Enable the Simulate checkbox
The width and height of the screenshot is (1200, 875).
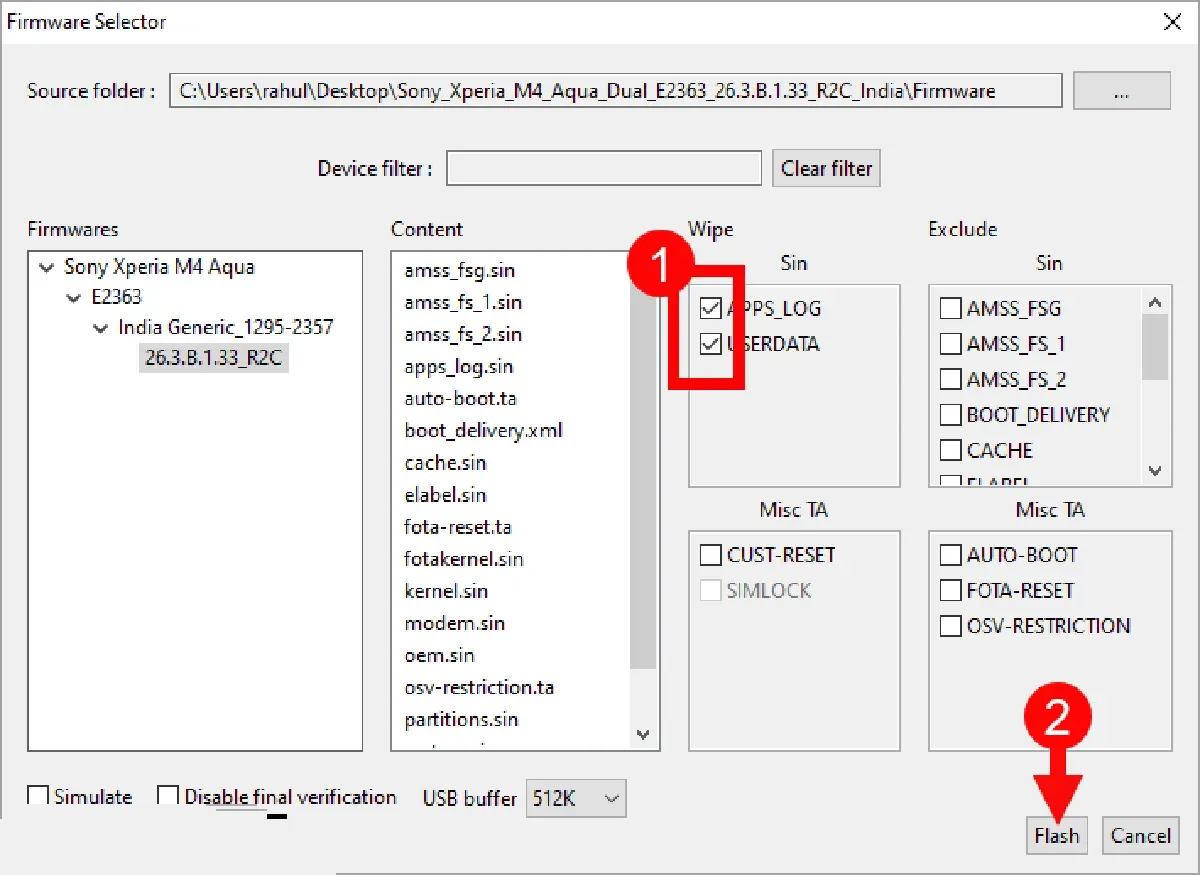pyautogui.click(x=38, y=797)
